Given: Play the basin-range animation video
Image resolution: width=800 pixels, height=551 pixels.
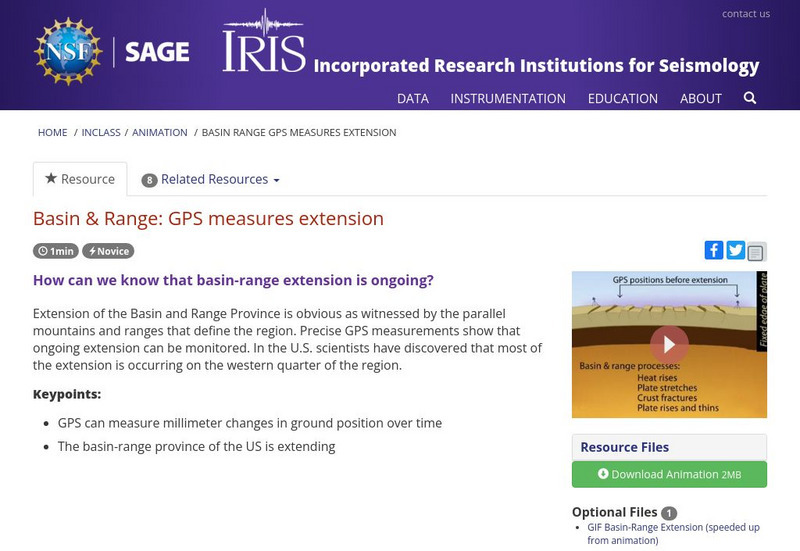Looking at the screenshot, I should tap(669, 344).
